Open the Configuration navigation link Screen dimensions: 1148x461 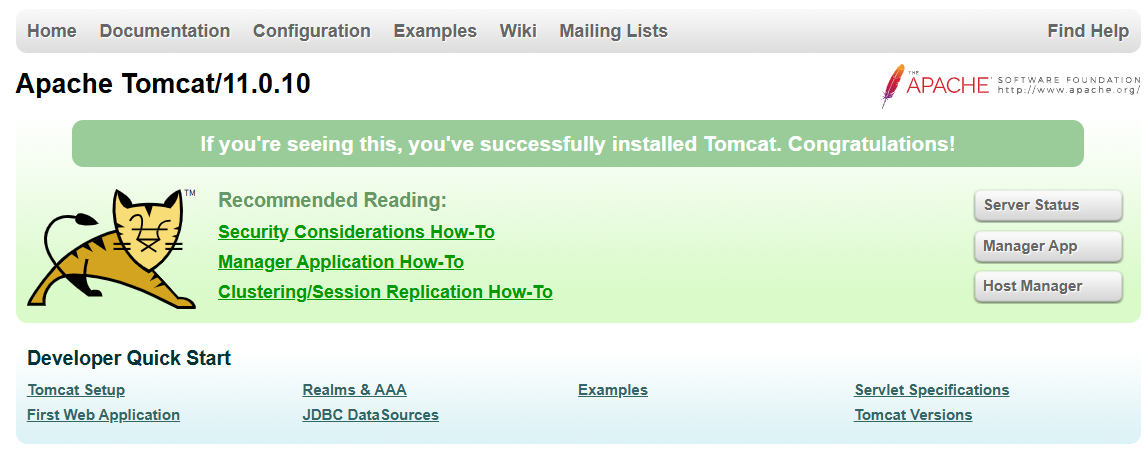[x=312, y=31]
